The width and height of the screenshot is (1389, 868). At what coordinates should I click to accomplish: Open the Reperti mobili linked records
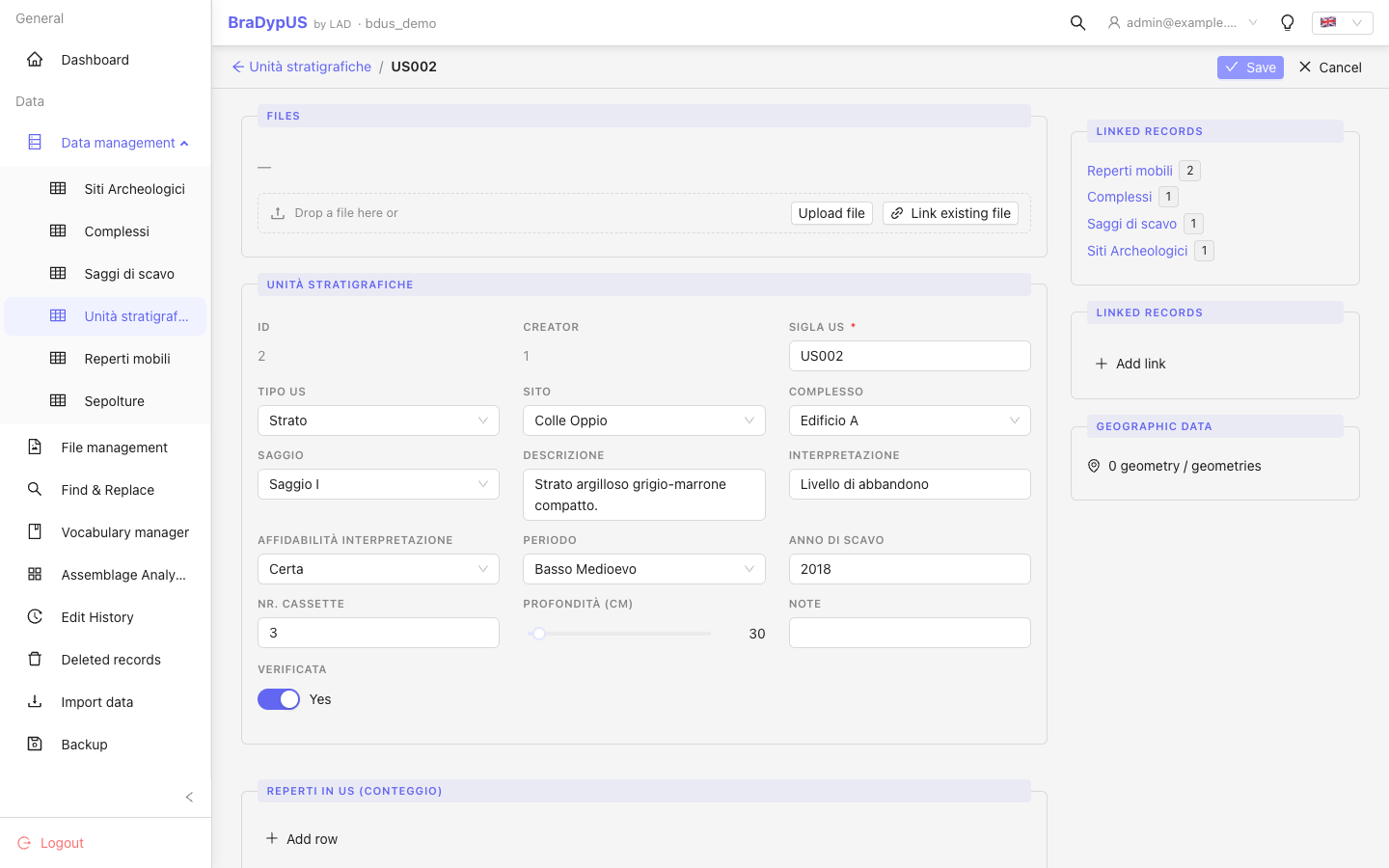click(x=1130, y=171)
